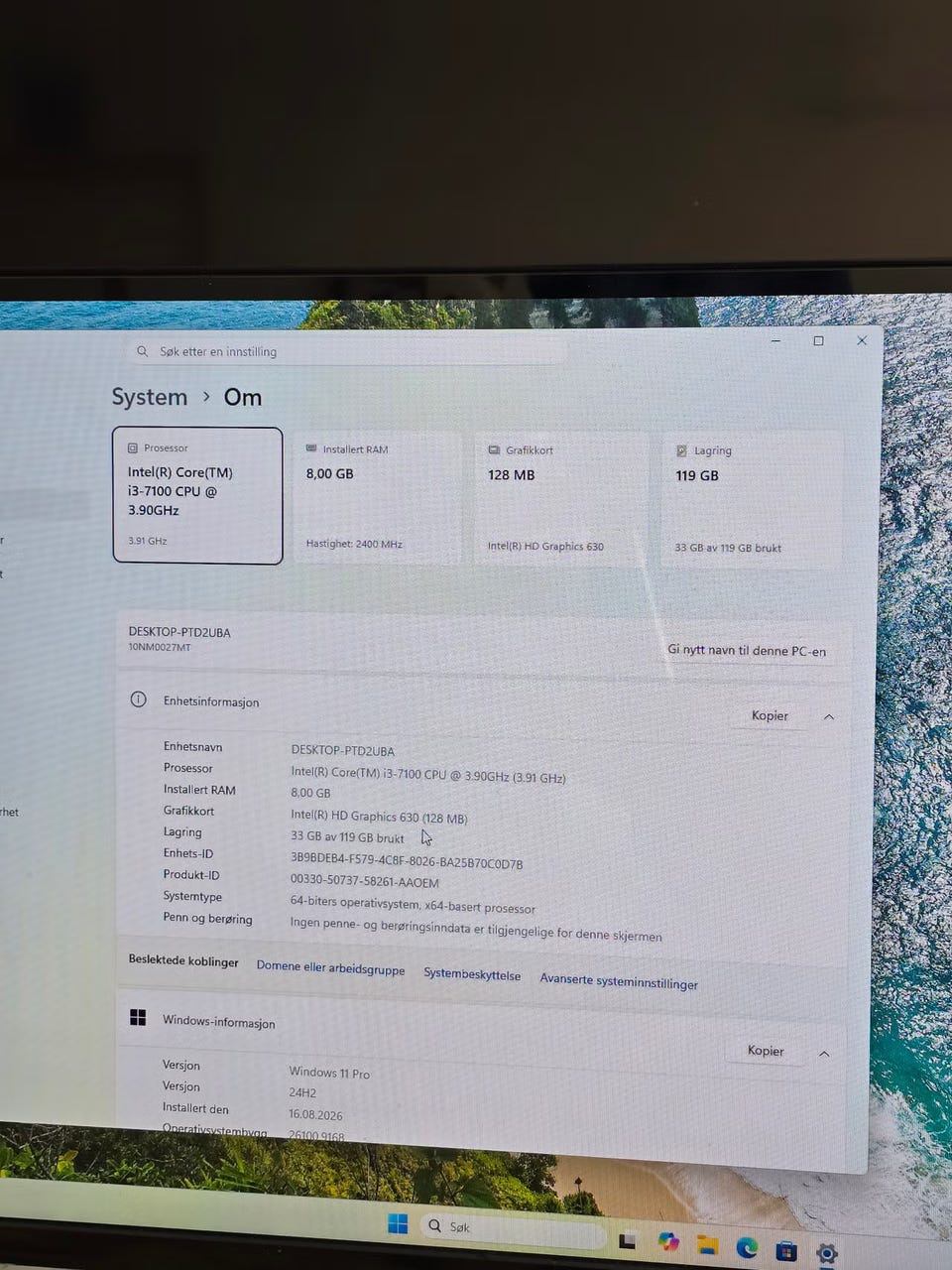Image resolution: width=952 pixels, height=1270 pixels.
Task: Open the Systembeskyttelse link
Action: point(472,974)
